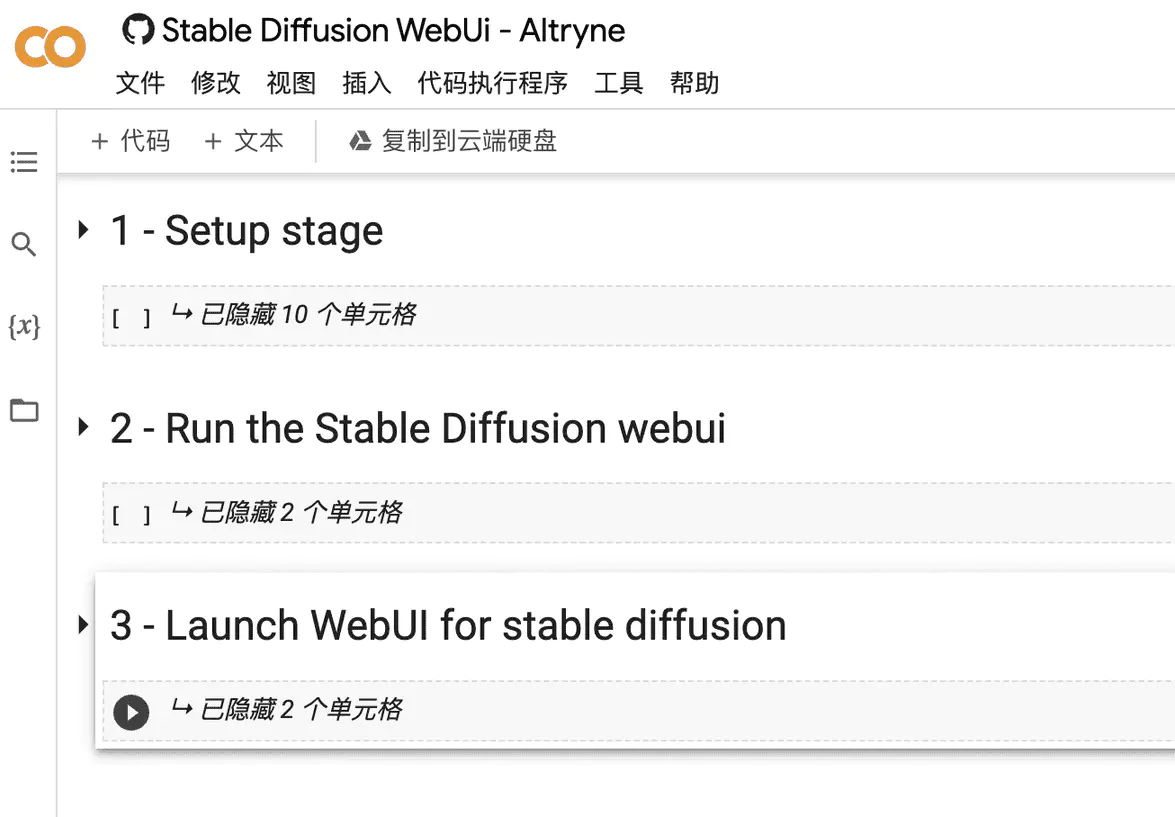
Task: Expand the 3 - Launch WebUI section arrow
Action: [83, 624]
